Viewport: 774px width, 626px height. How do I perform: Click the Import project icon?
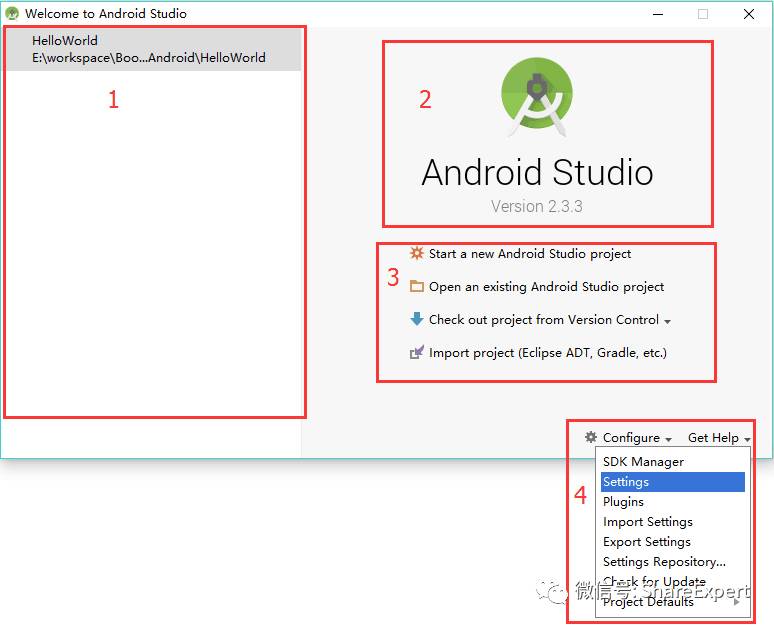point(417,352)
